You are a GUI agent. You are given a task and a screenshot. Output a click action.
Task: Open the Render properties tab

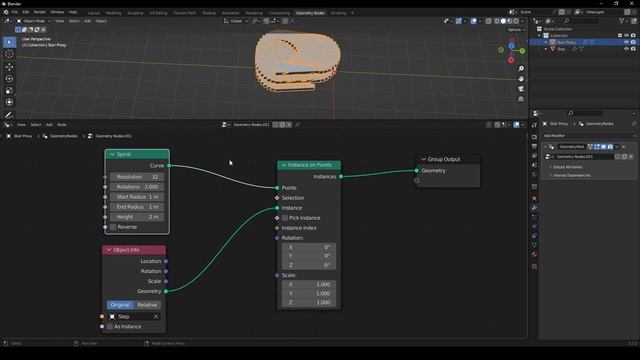[x=534, y=137]
